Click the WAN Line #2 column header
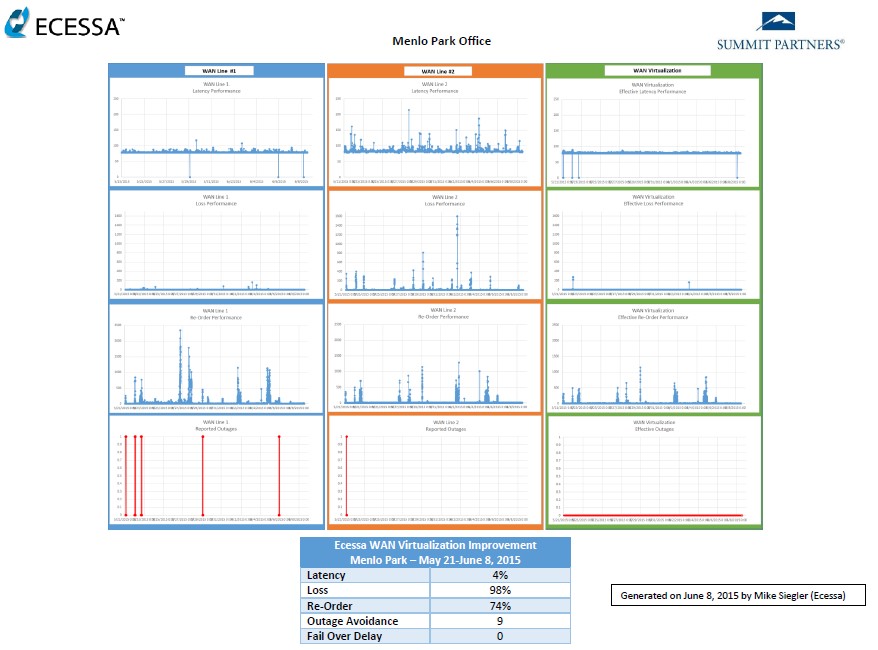This screenshot has height=650, width=878. tap(438, 71)
